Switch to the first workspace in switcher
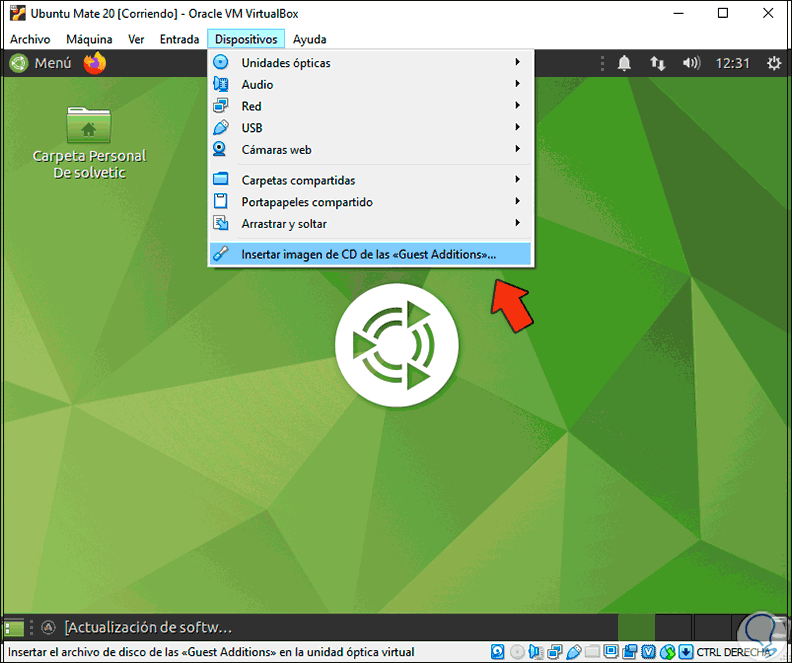Screen dimensions: 792x663 636,628
